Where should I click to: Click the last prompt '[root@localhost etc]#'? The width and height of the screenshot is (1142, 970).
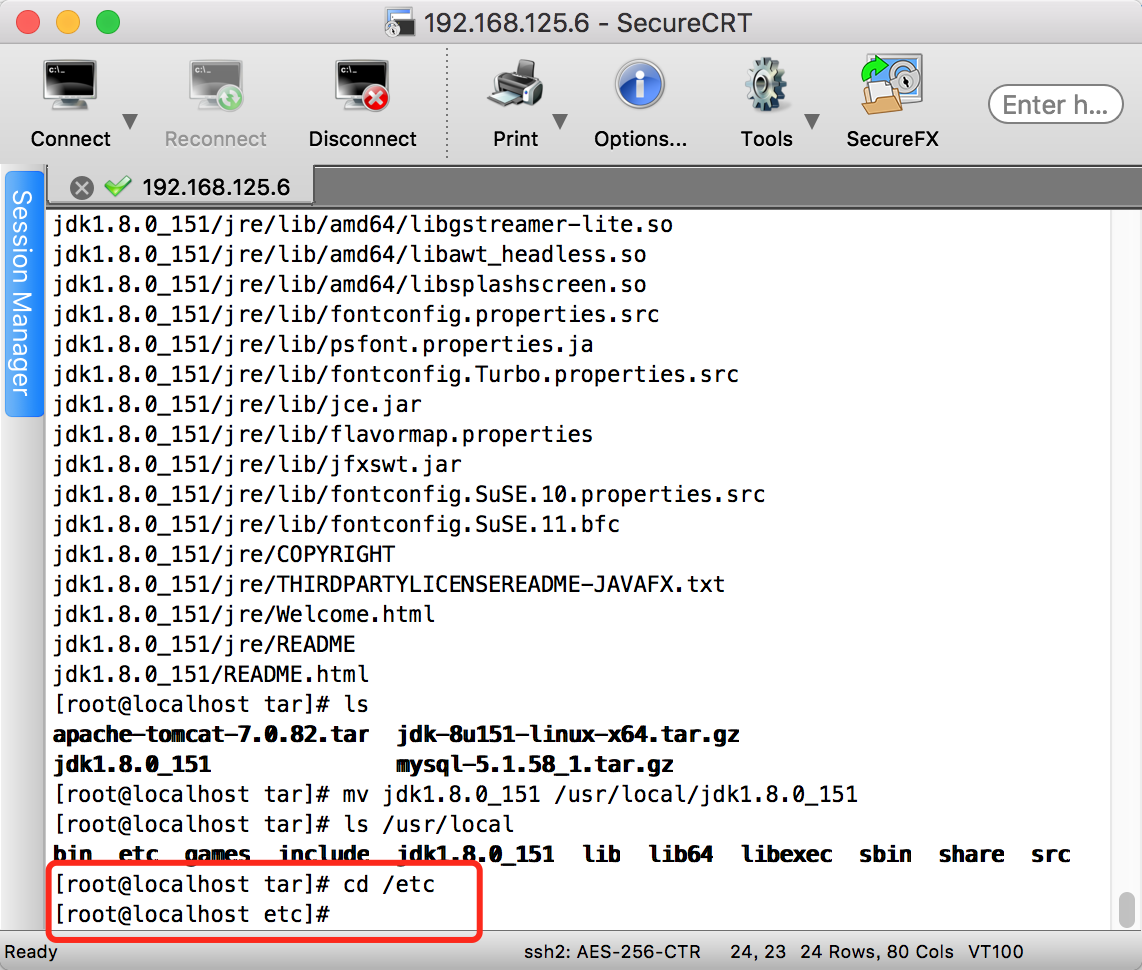pos(192,914)
